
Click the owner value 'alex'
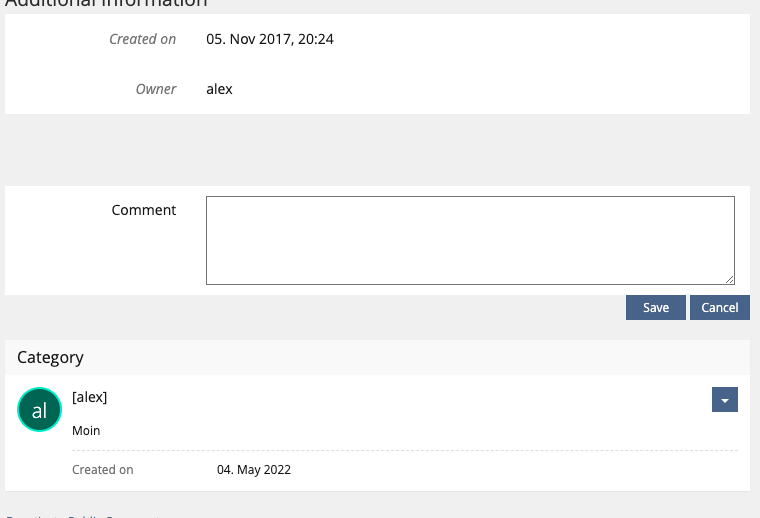pyautogui.click(x=219, y=89)
